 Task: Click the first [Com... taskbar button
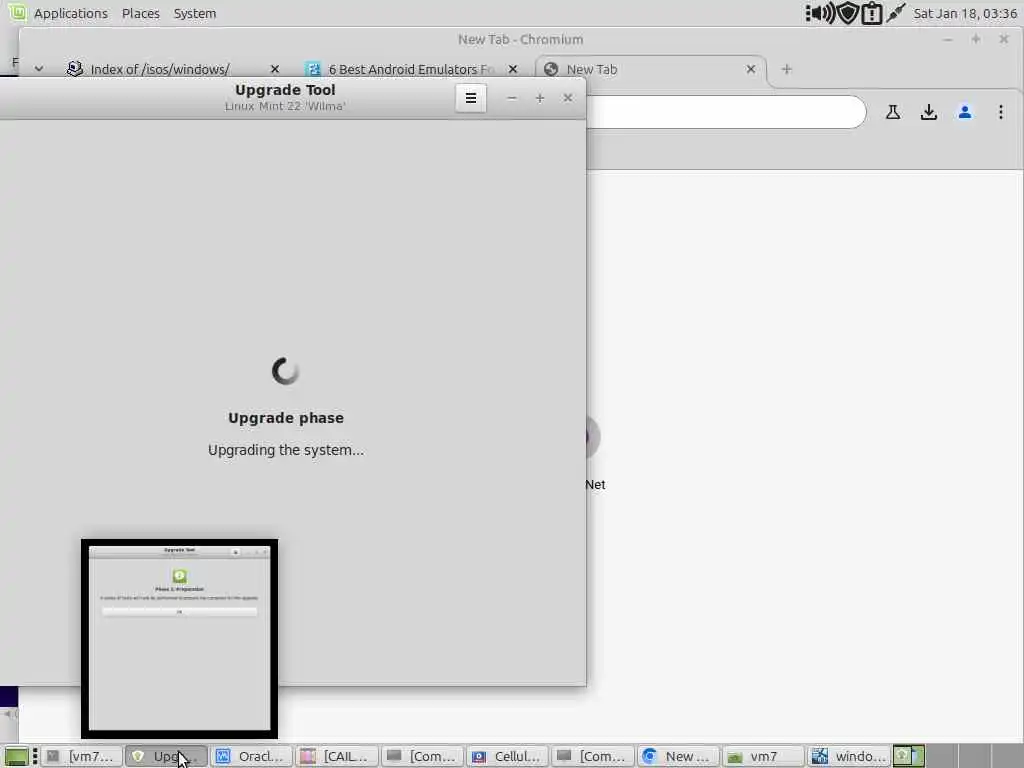tap(422, 756)
